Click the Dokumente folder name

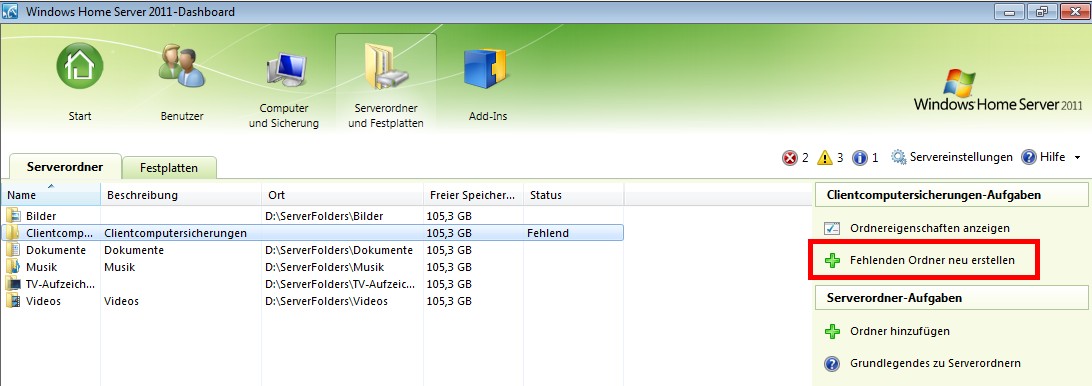[56, 250]
